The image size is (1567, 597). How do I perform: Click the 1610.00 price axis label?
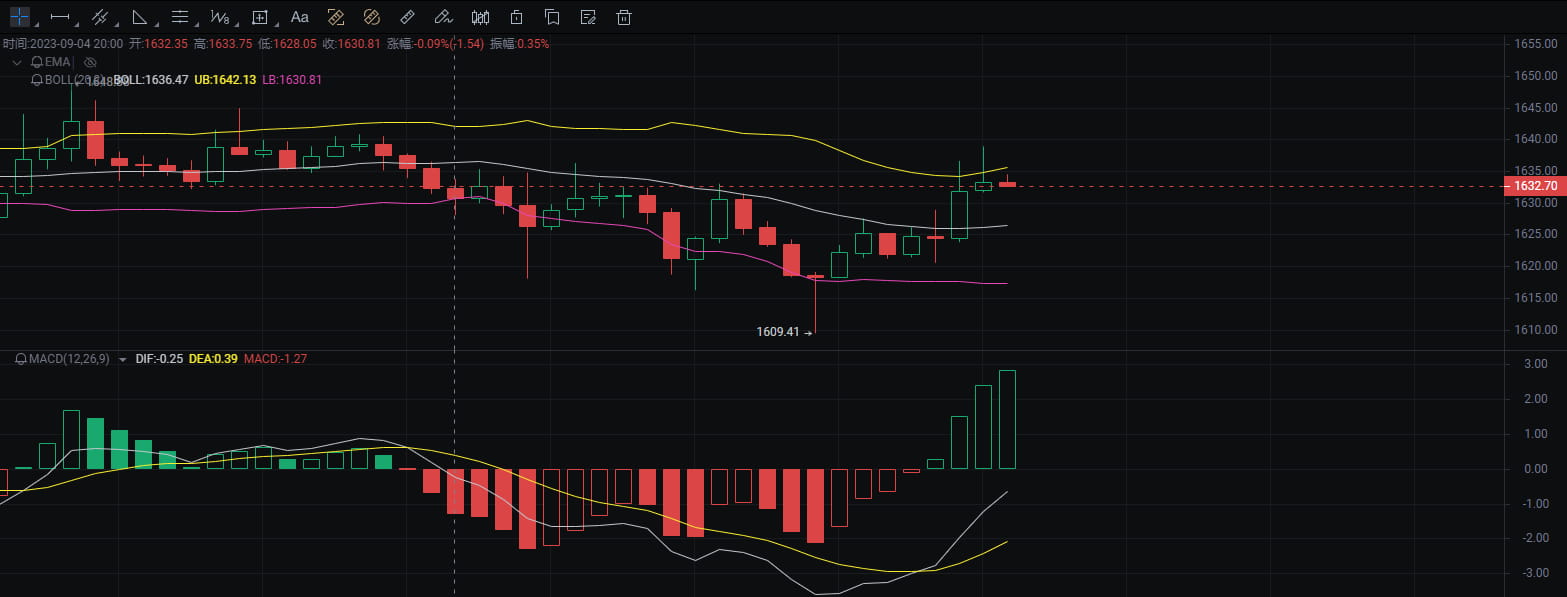[1535, 330]
